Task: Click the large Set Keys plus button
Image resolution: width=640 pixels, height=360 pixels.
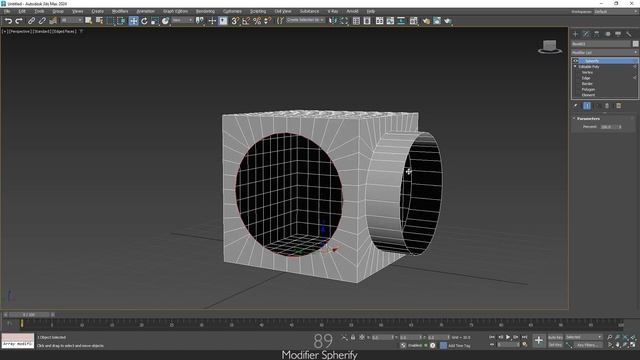Action: point(539,340)
